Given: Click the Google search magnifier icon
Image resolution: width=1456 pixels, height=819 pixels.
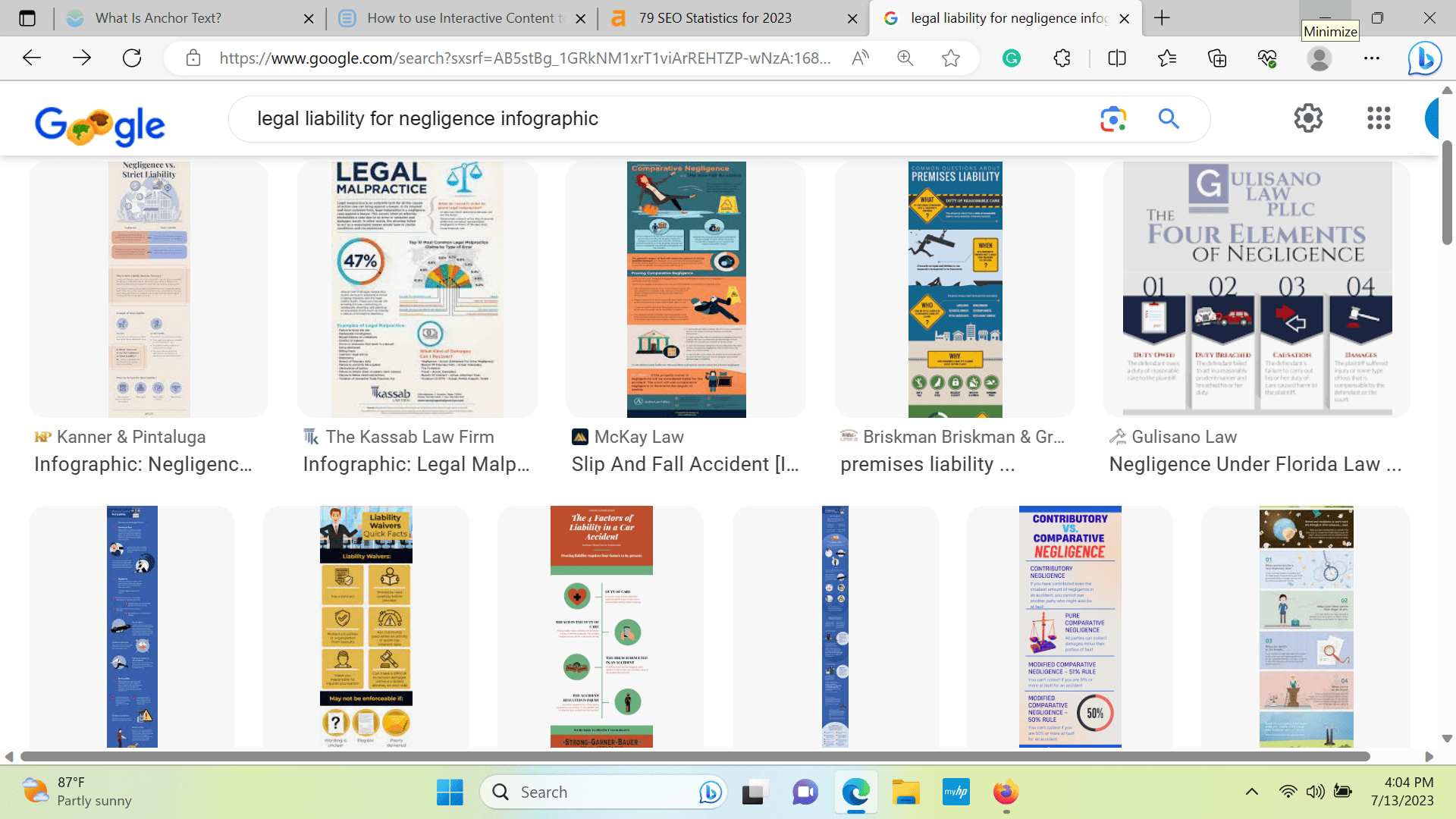Looking at the screenshot, I should [x=1168, y=119].
